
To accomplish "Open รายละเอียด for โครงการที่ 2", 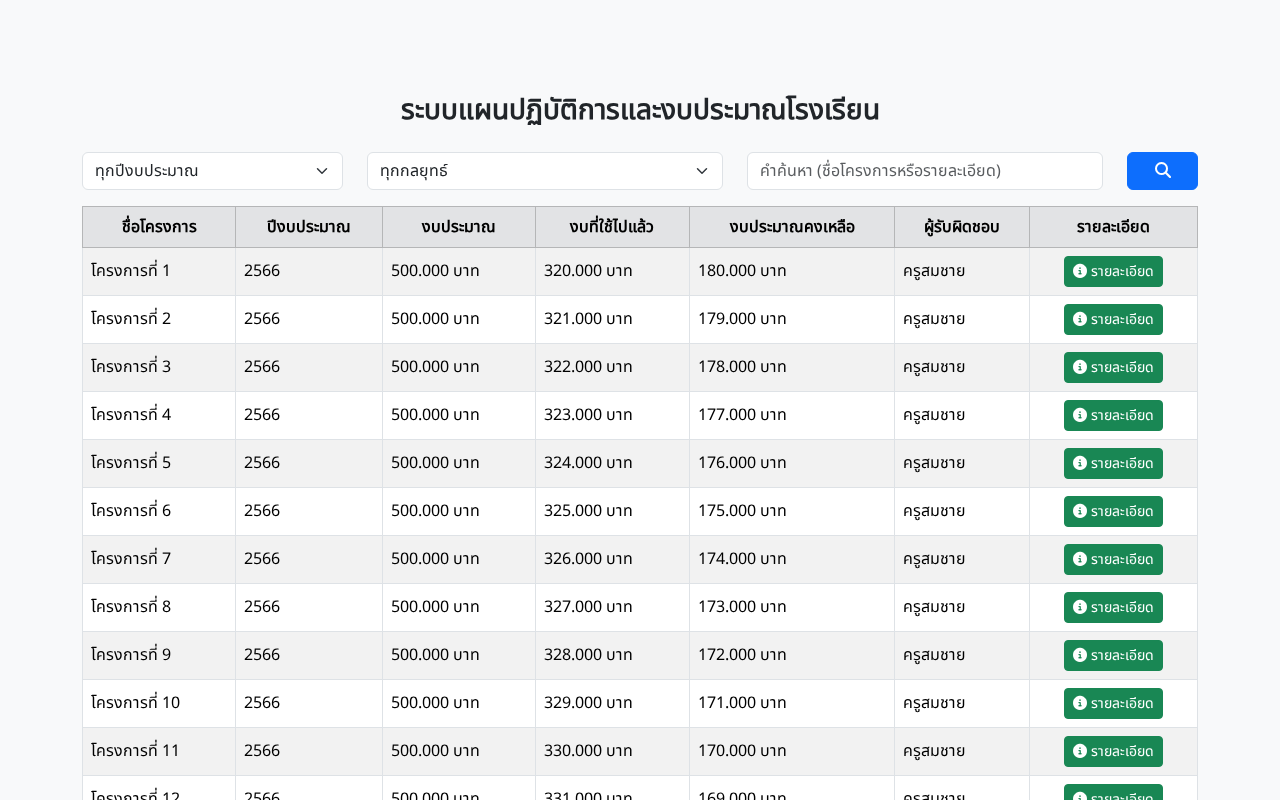I will [x=1113, y=319].
